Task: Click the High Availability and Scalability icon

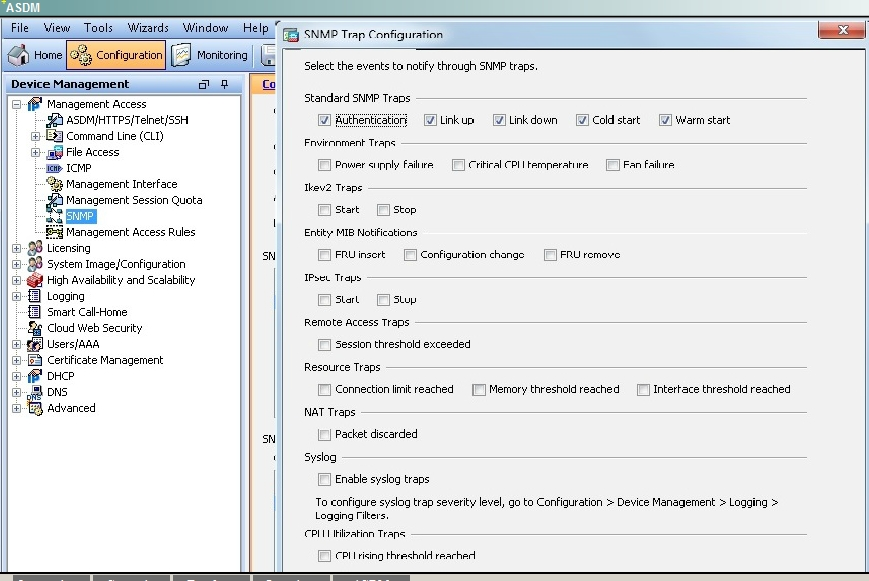Action: [35, 280]
